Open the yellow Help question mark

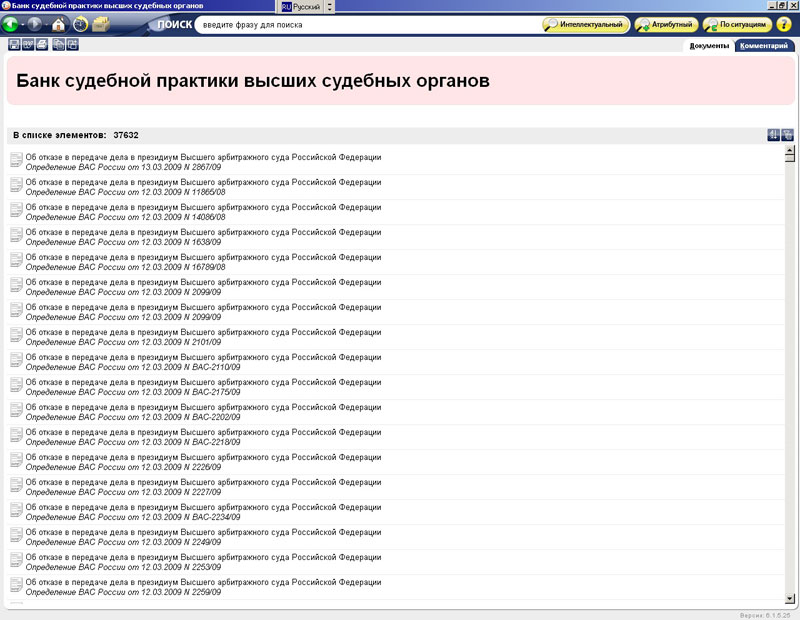[784, 24]
